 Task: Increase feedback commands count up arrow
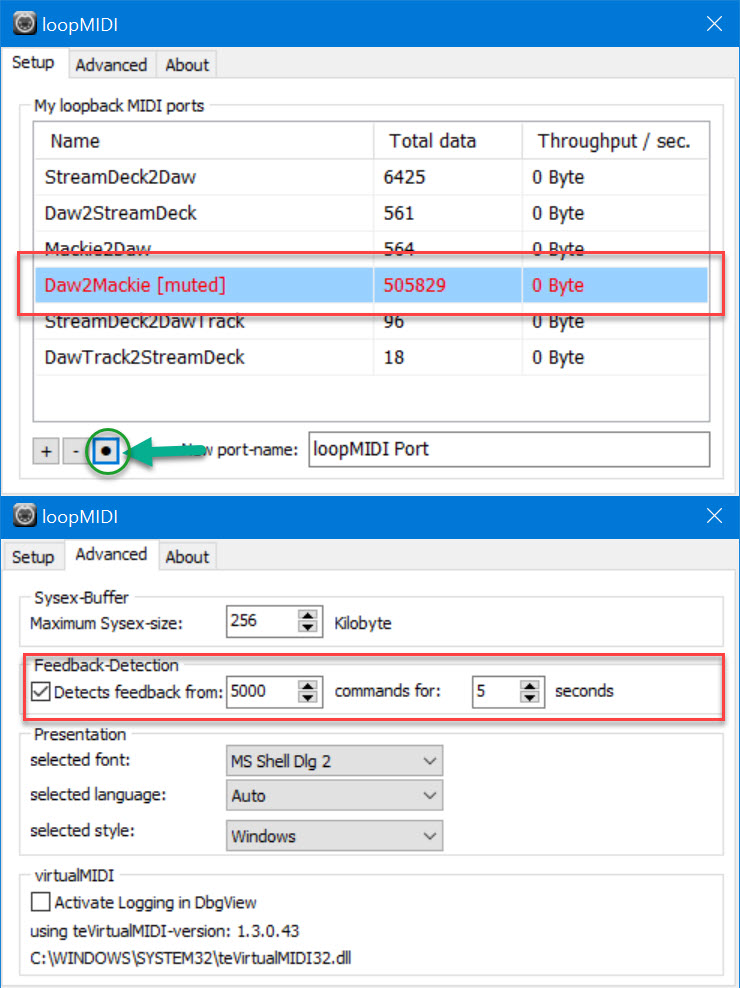click(309, 684)
